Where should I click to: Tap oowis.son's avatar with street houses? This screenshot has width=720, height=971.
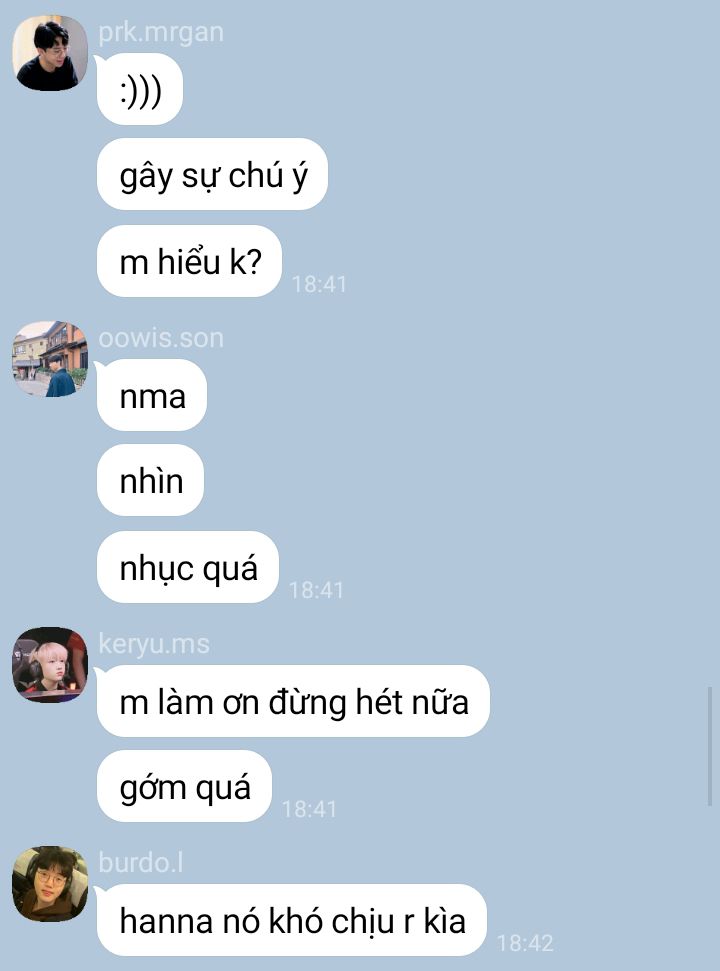[x=50, y=359]
